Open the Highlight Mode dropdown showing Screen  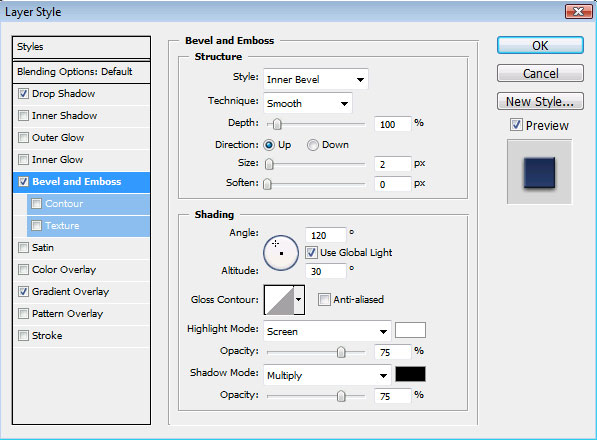[x=327, y=331]
